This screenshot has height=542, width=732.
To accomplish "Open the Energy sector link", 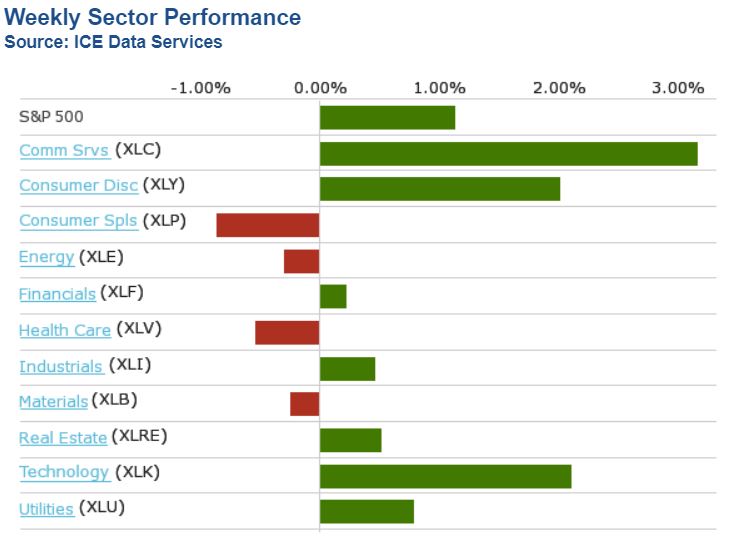I will [46, 257].
